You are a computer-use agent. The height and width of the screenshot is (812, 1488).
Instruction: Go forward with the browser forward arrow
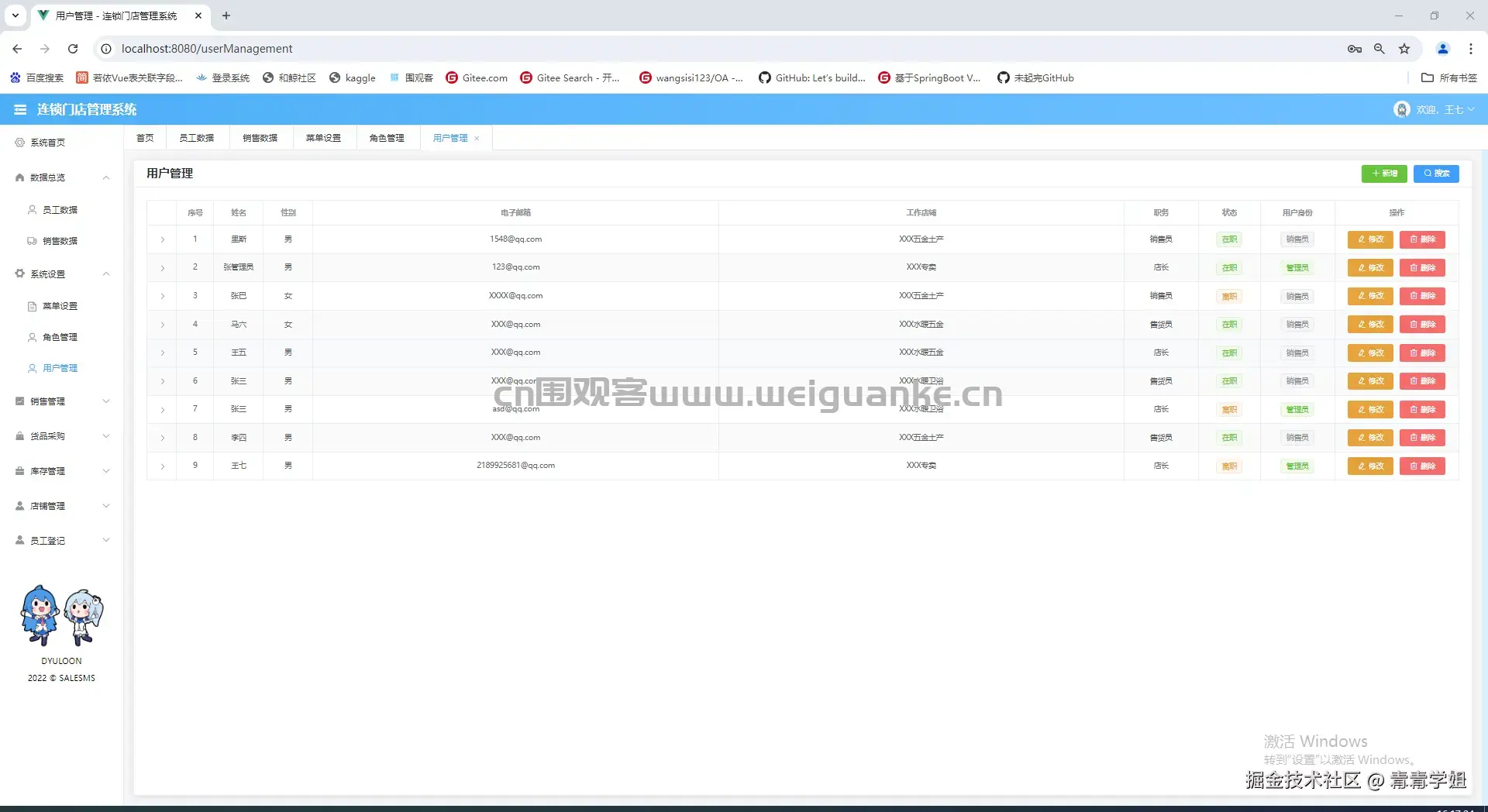click(45, 49)
